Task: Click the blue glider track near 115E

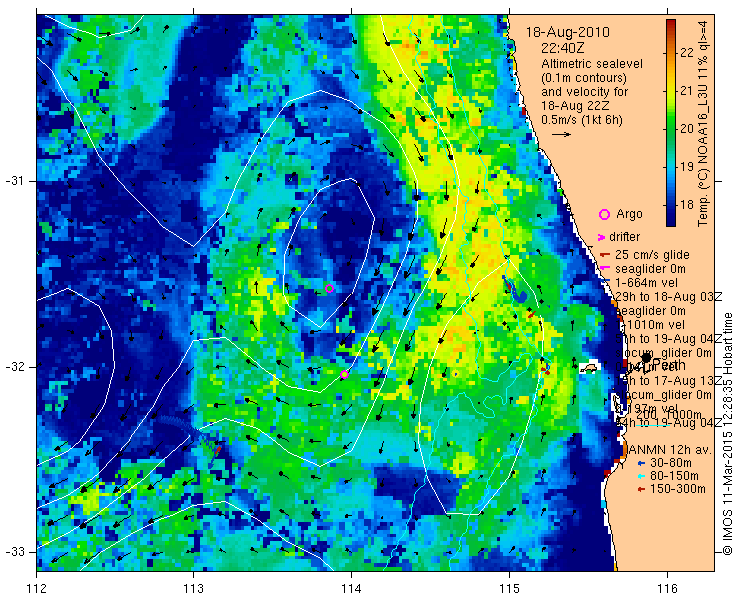Action: (x=515, y=290)
